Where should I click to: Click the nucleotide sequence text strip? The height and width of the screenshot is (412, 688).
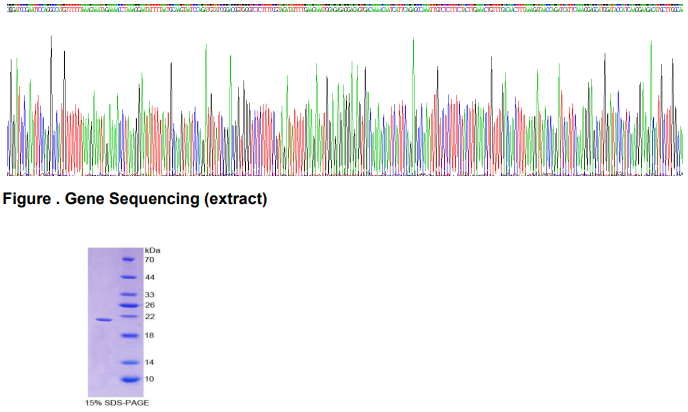(x=345, y=9)
